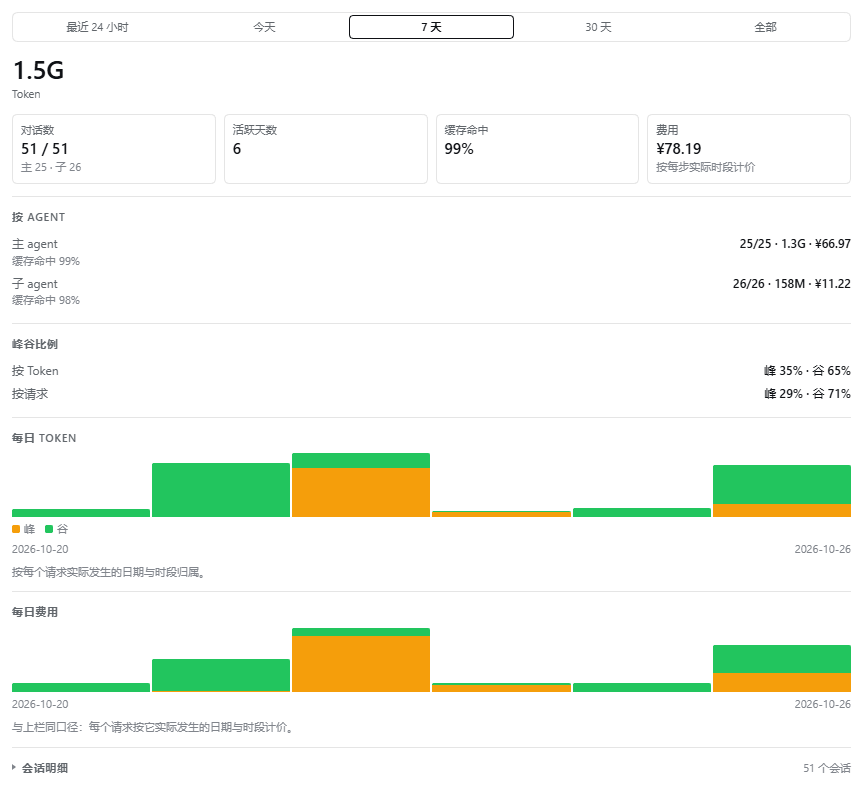Click the last day's green segment in 每日 TOKEN chart
863x791 pixels.
tap(782, 484)
